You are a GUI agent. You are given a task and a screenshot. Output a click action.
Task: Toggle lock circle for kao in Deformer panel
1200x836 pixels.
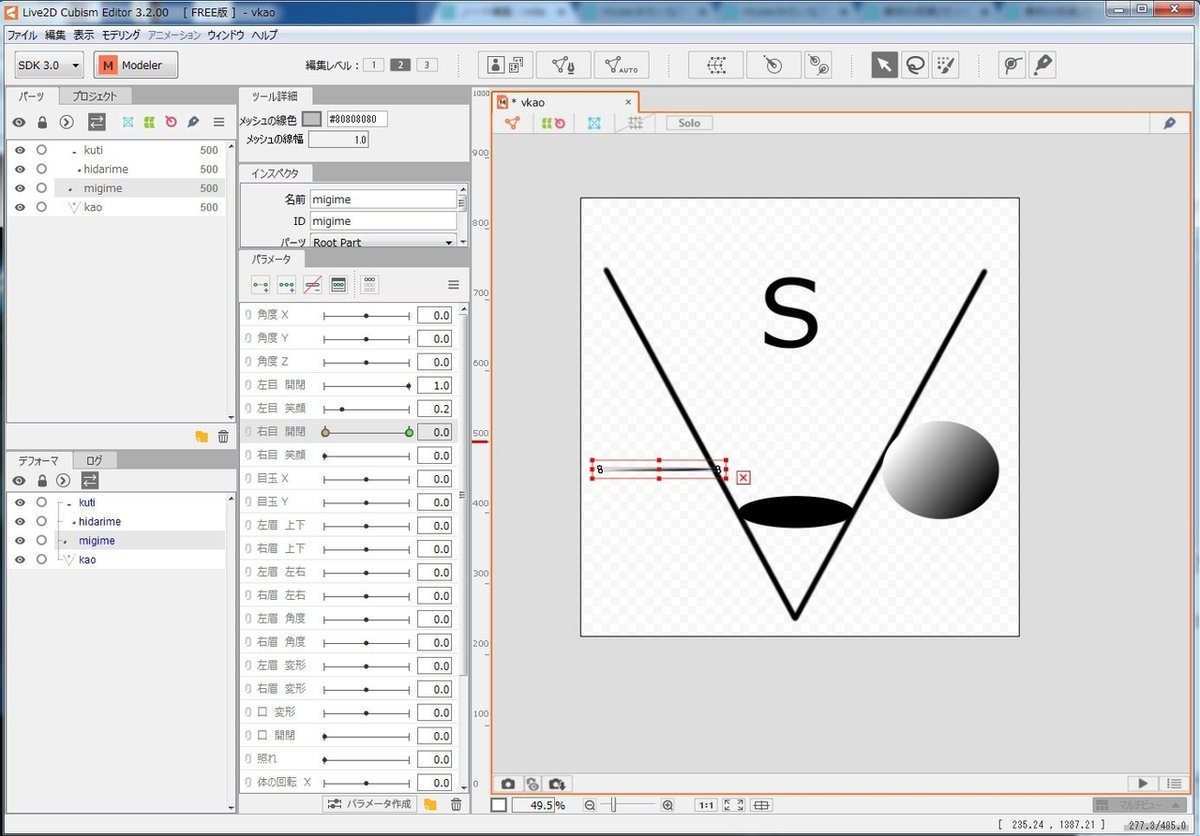click(41, 559)
